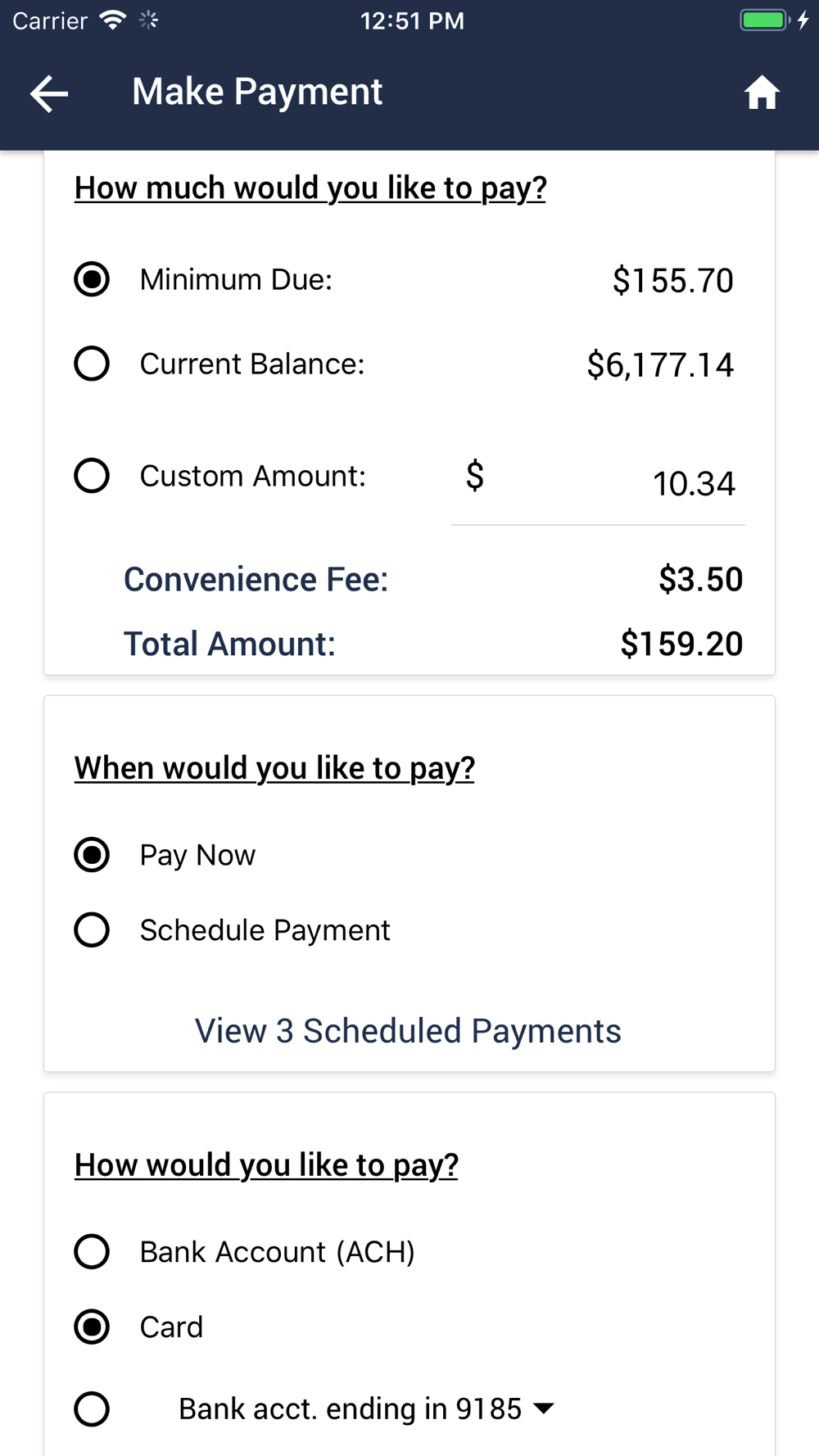Expand the bank acct. ending in 9185 dropdown
This screenshot has width=819, height=1456.
click(367, 1409)
